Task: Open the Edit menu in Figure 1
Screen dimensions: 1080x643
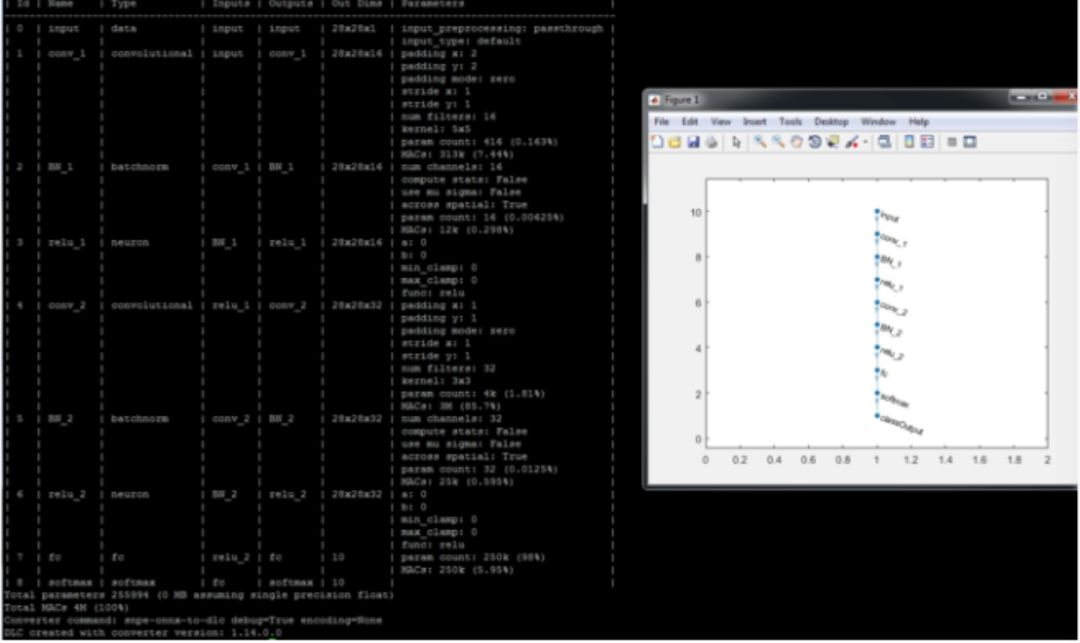Action: click(689, 121)
